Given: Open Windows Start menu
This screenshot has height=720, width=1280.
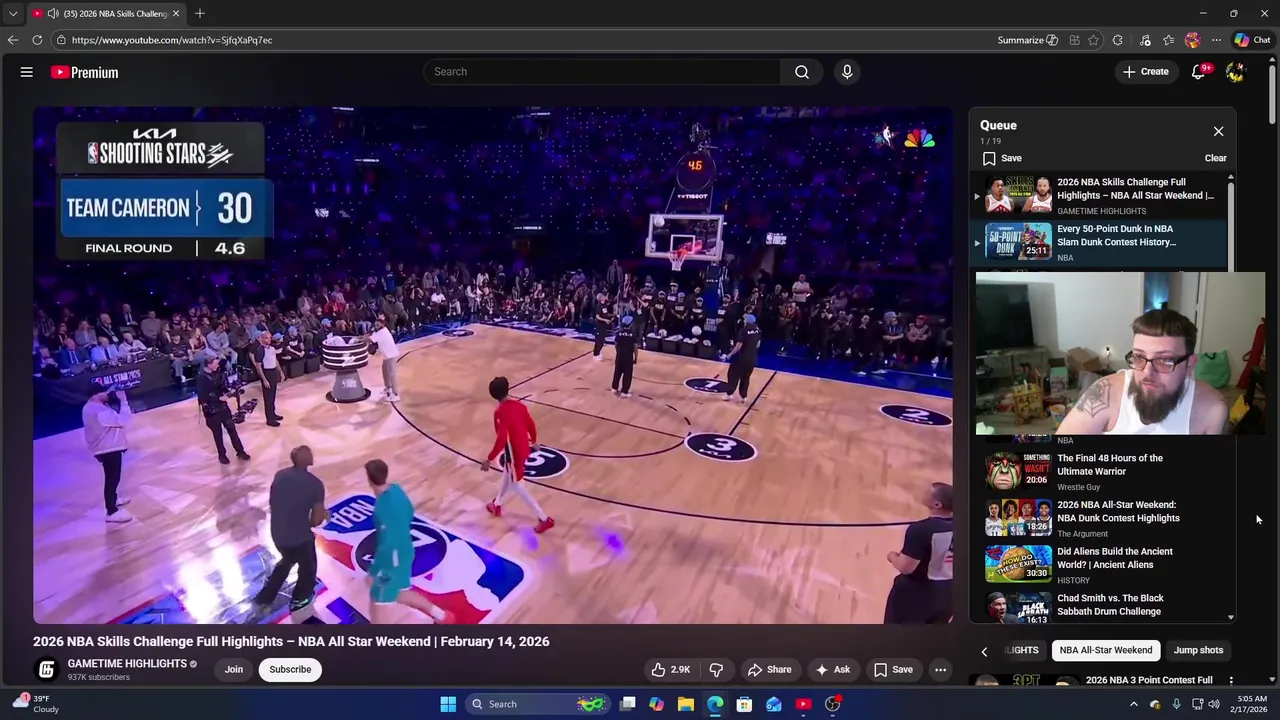Looking at the screenshot, I should (448, 704).
